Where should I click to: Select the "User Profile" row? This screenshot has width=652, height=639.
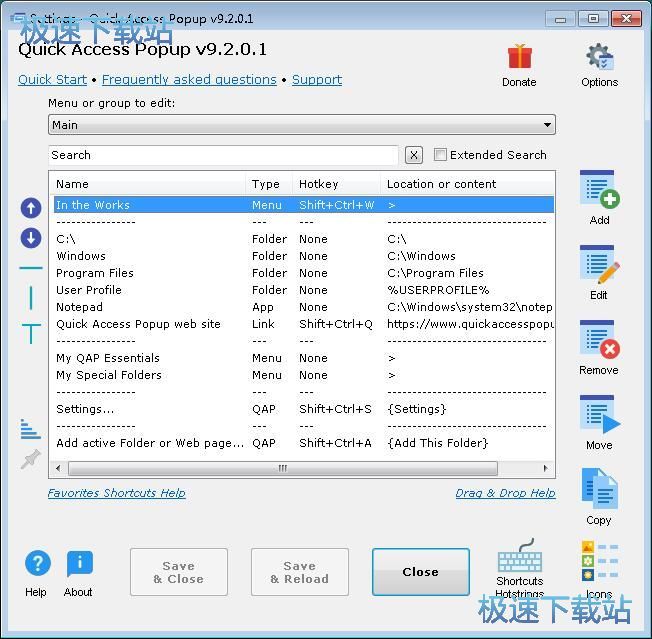click(304, 290)
